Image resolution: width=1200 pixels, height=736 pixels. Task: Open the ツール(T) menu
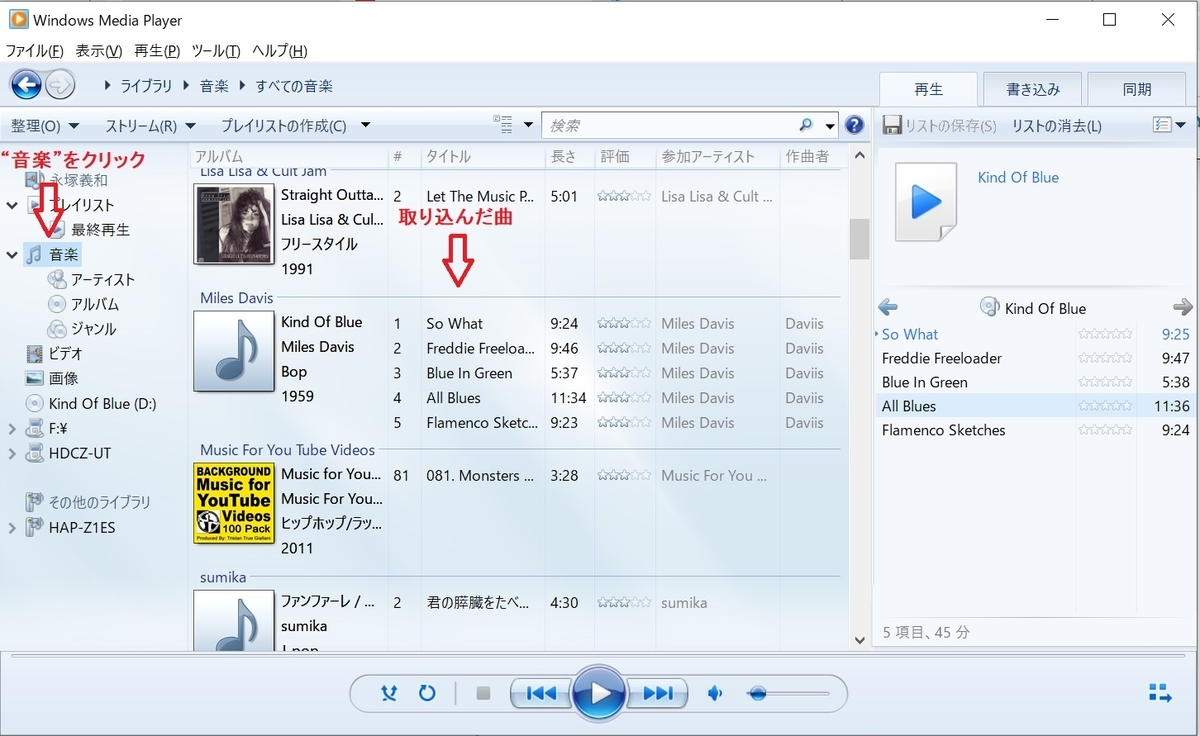coord(215,51)
